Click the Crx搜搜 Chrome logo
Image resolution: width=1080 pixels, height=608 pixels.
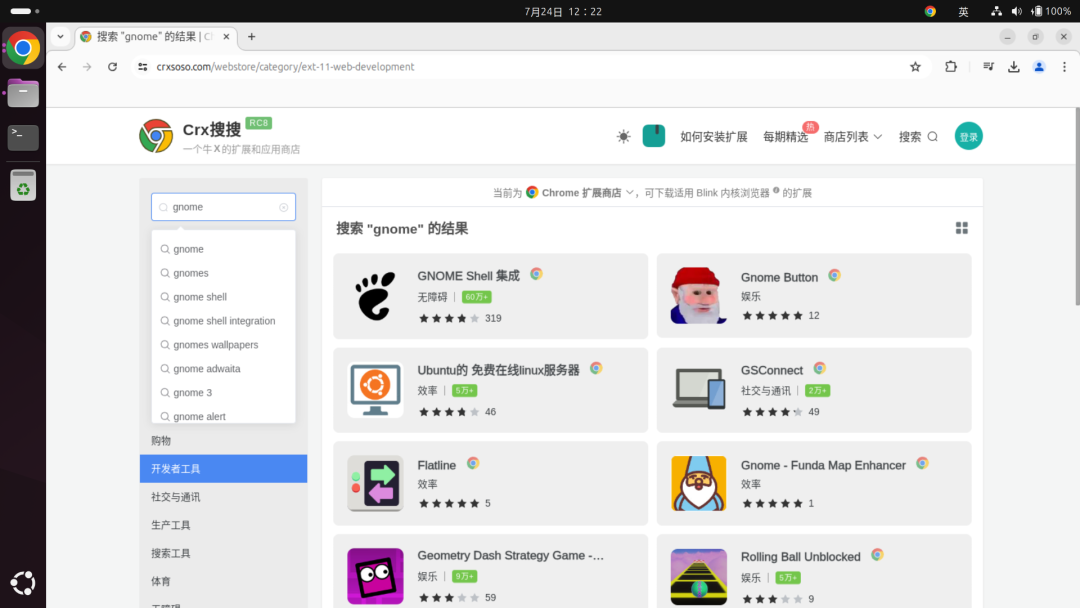156,136
